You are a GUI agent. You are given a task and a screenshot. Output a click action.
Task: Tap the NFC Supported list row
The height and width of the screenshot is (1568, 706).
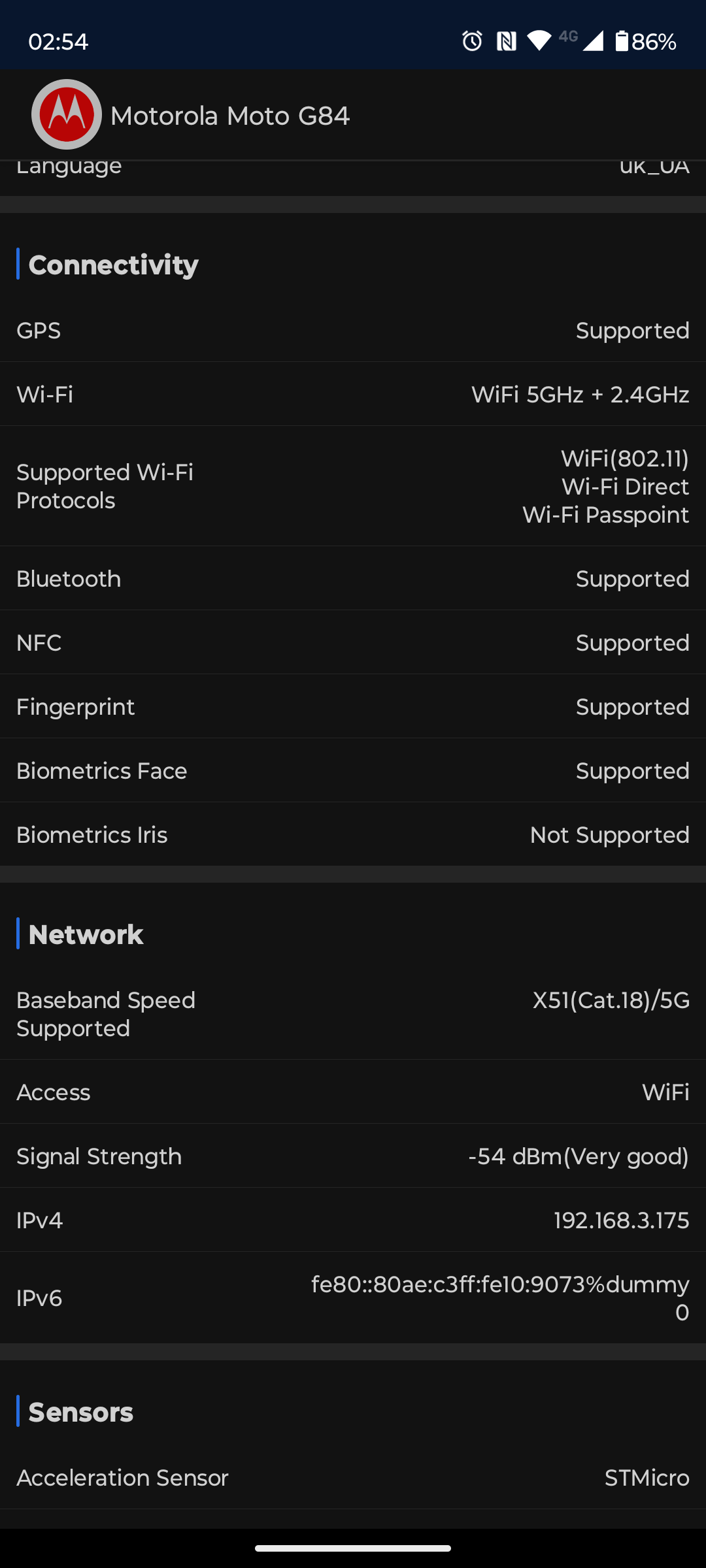pyautogui.click(x=353, y=643)
